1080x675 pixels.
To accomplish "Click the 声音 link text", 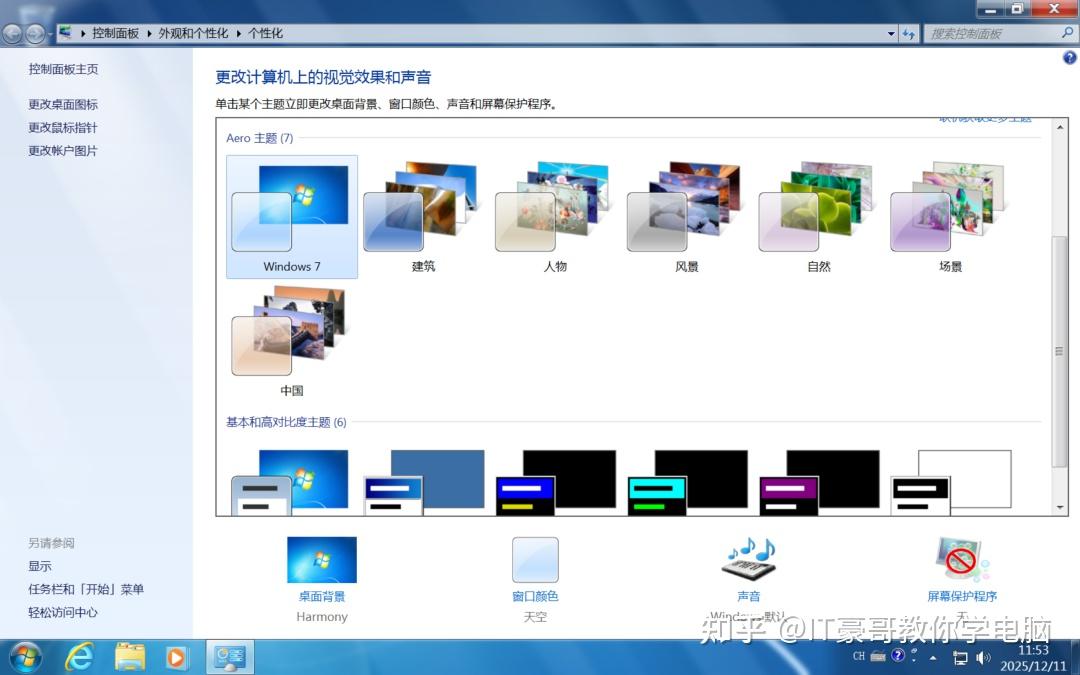I will tap(749, 596).
